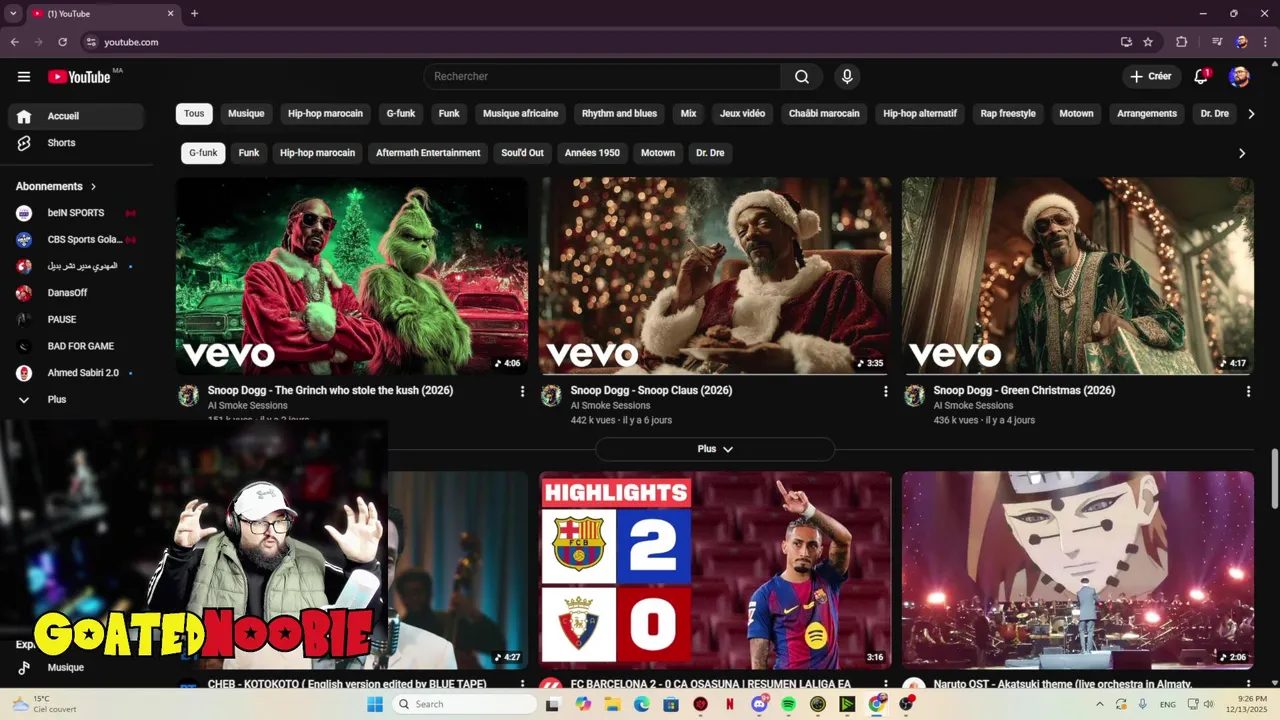Open Shorts in the sidebar
The height and width of the screenshot is (720, 1280).
[76, 143]
